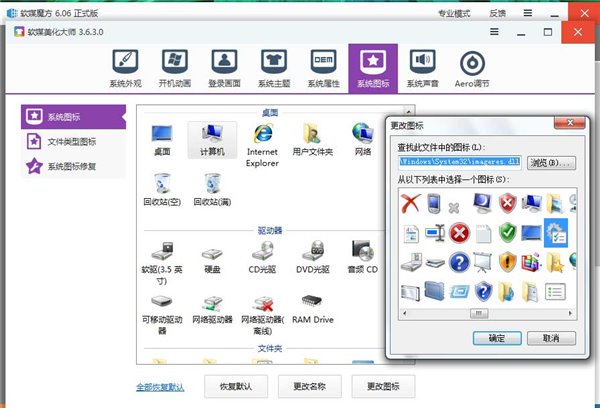
Task: Select the 软驱(3.5英寸) drive icon
Action: click(x=162, y=263)
